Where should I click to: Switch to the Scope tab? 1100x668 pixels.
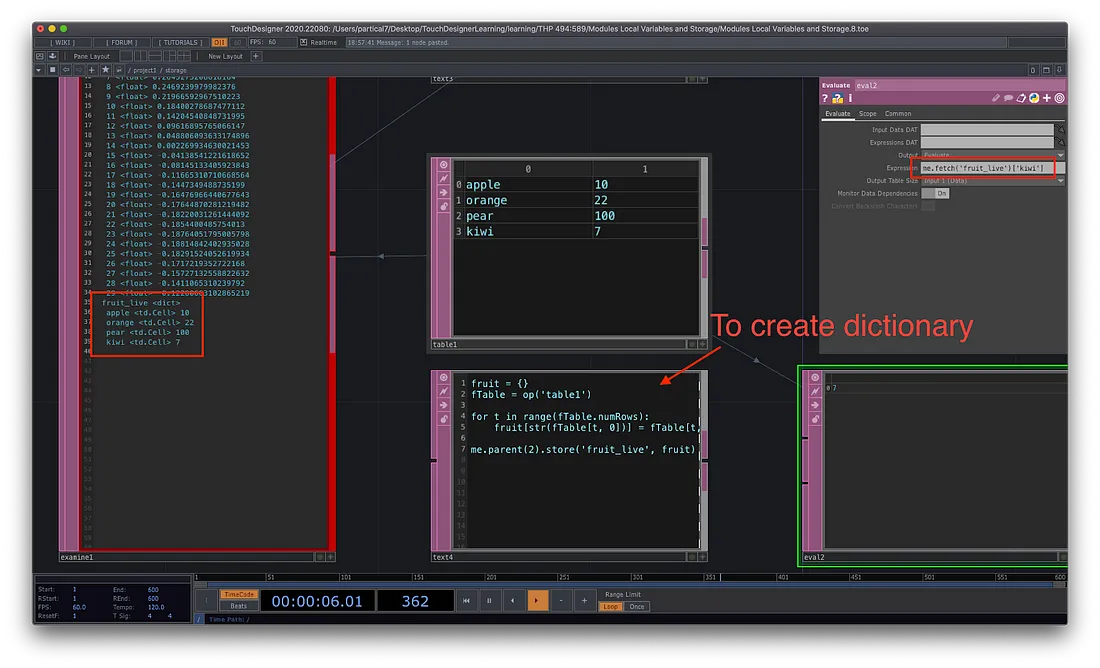pyautogui.click(x=867, y=114)
